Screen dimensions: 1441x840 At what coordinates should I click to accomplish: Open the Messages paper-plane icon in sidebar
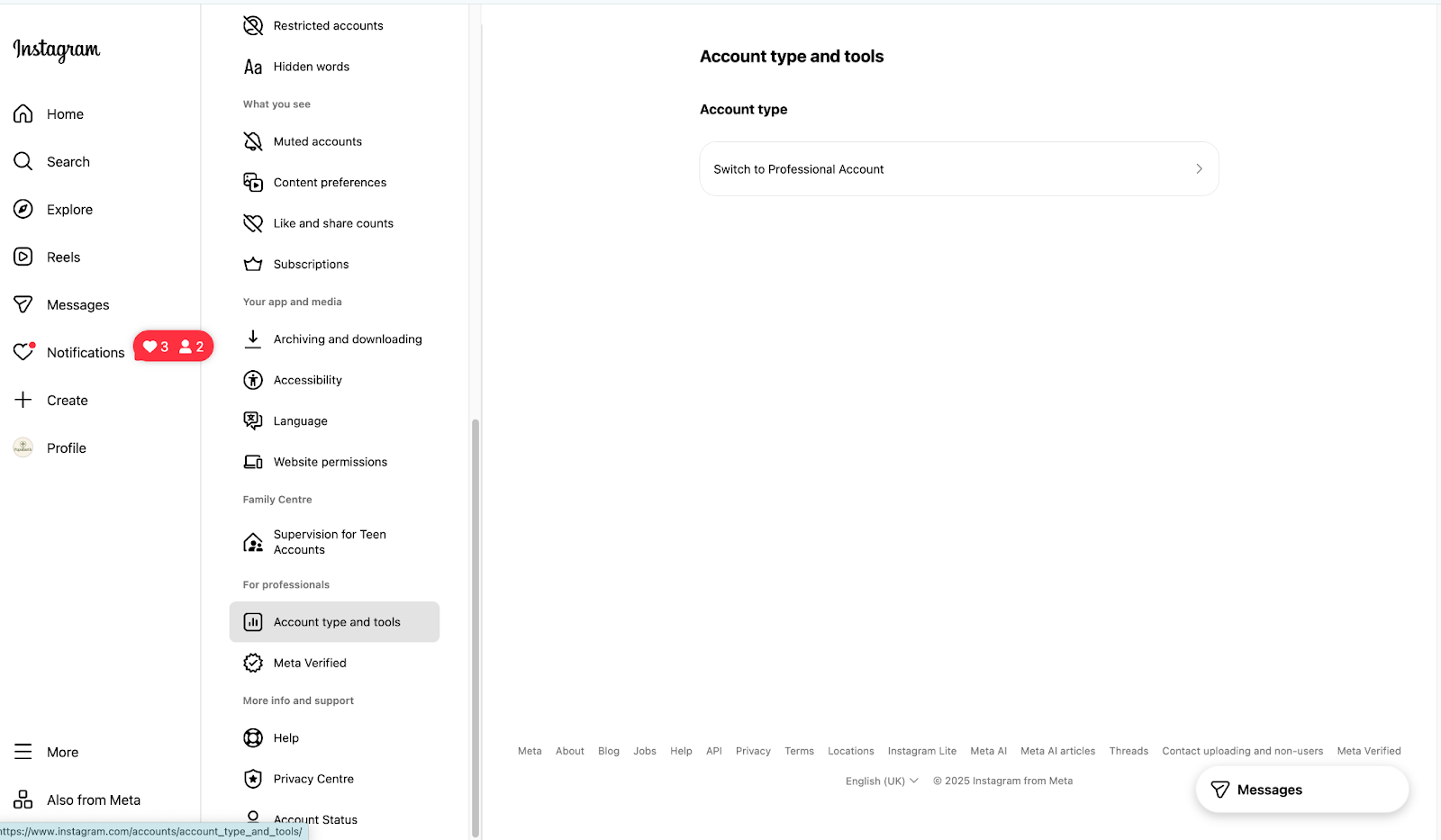(x=23, y=304)
